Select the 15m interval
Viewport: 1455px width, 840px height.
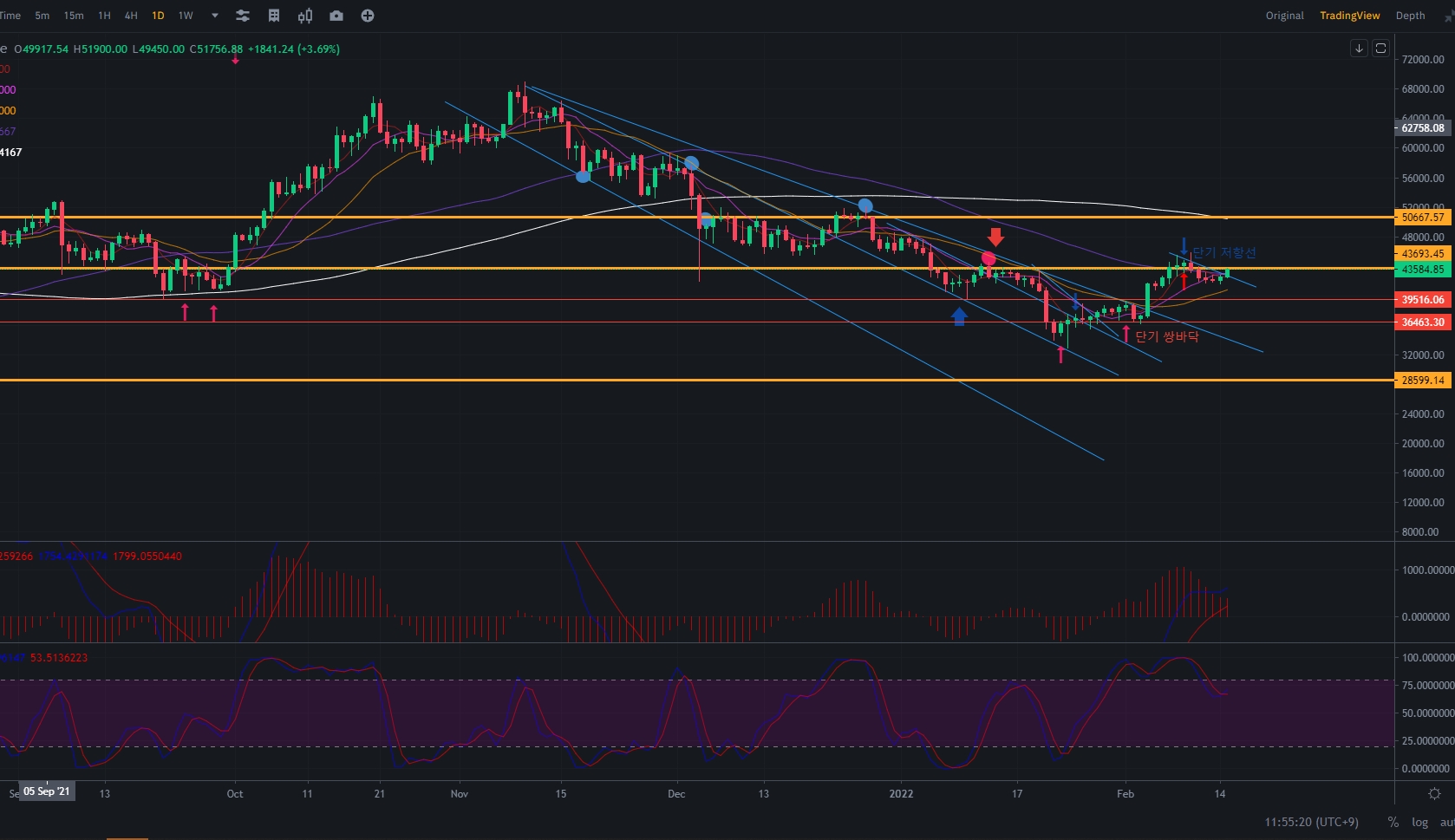74,16
